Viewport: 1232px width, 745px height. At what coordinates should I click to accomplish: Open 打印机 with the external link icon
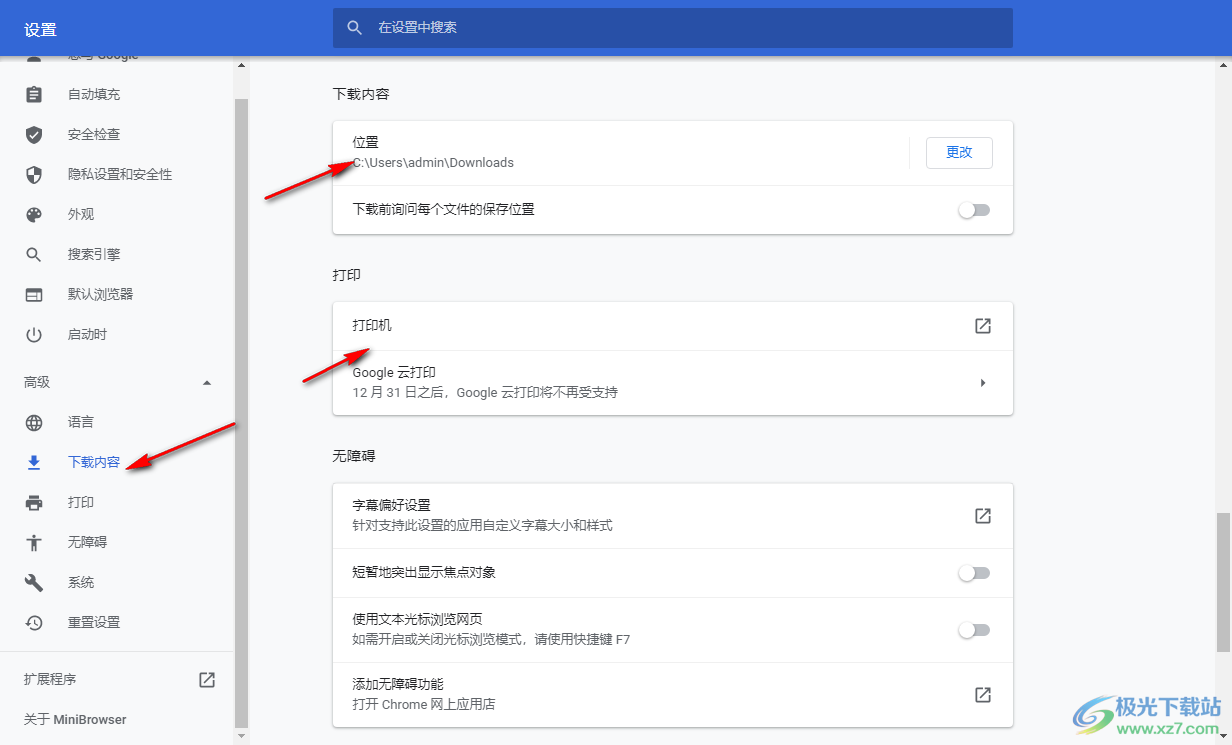982,325
